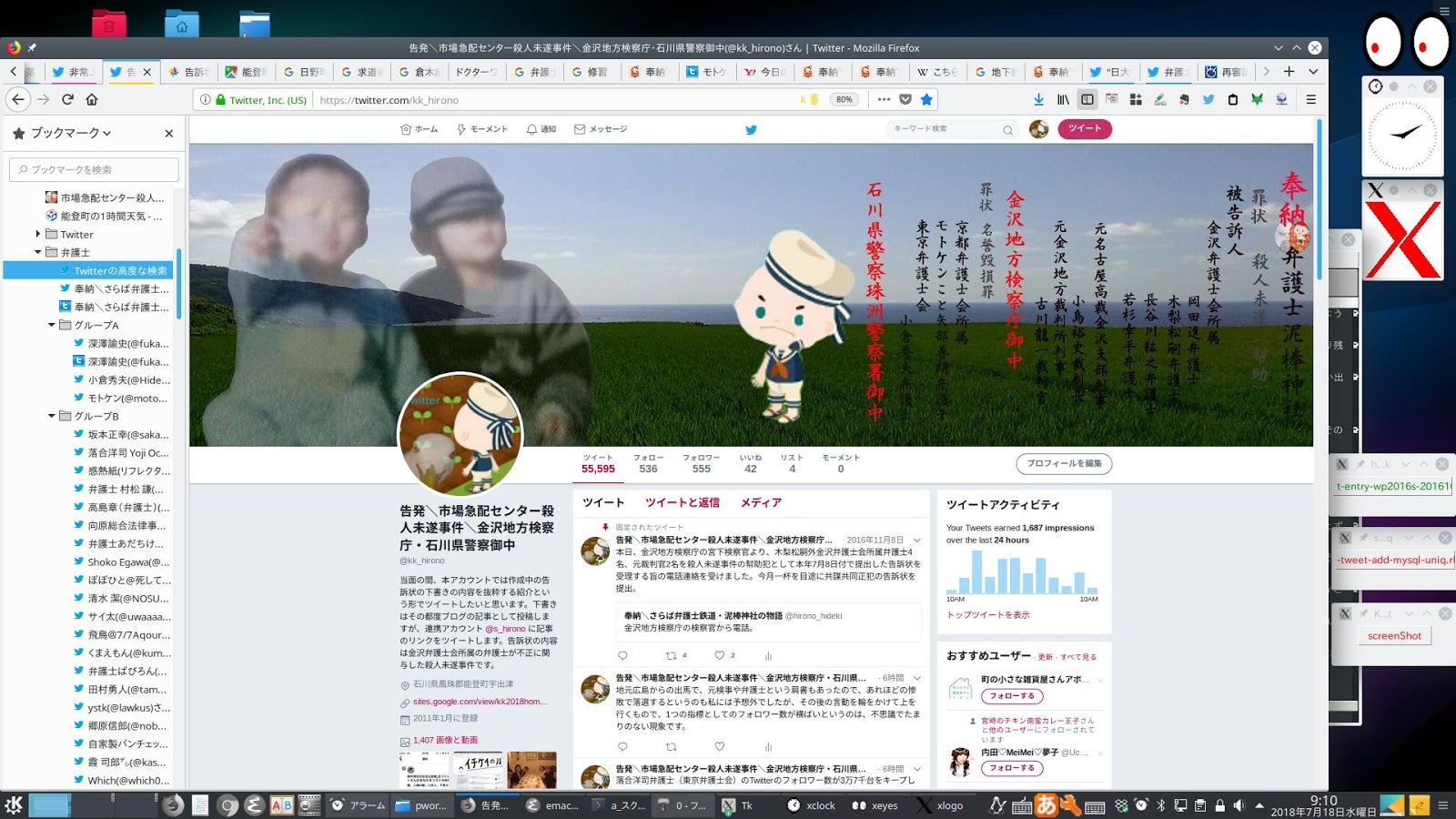The image size is (1456, 819).
Task: Switch to the xclock taskbar entry
Action: 812,805
